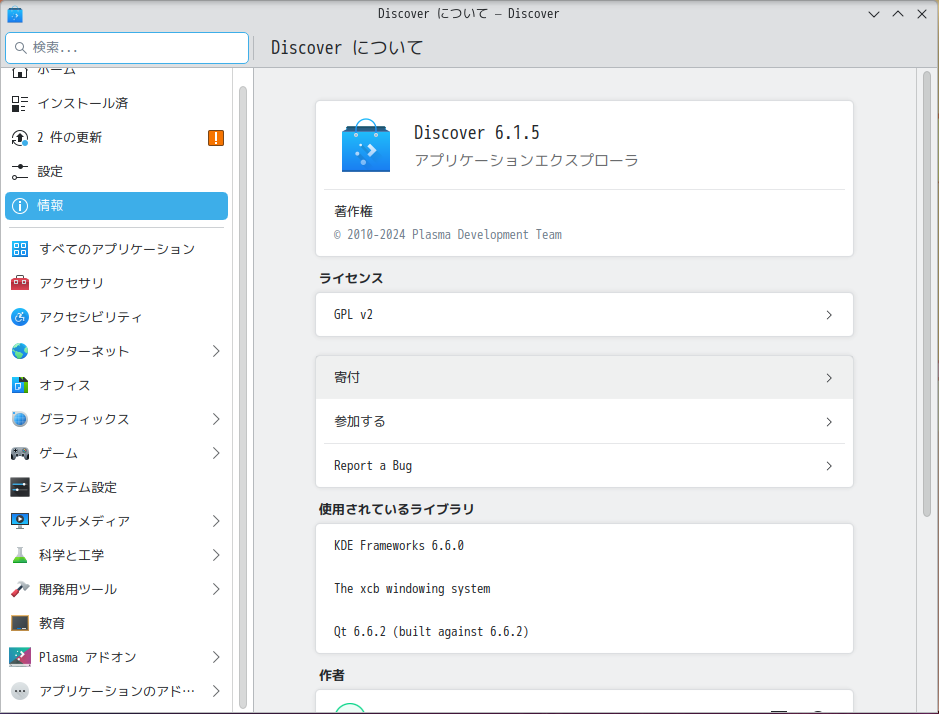The width and height of the screenshot is (939, 714).
Task: Click the main page vertical scrollbar
Action: (x=926, y=295)
